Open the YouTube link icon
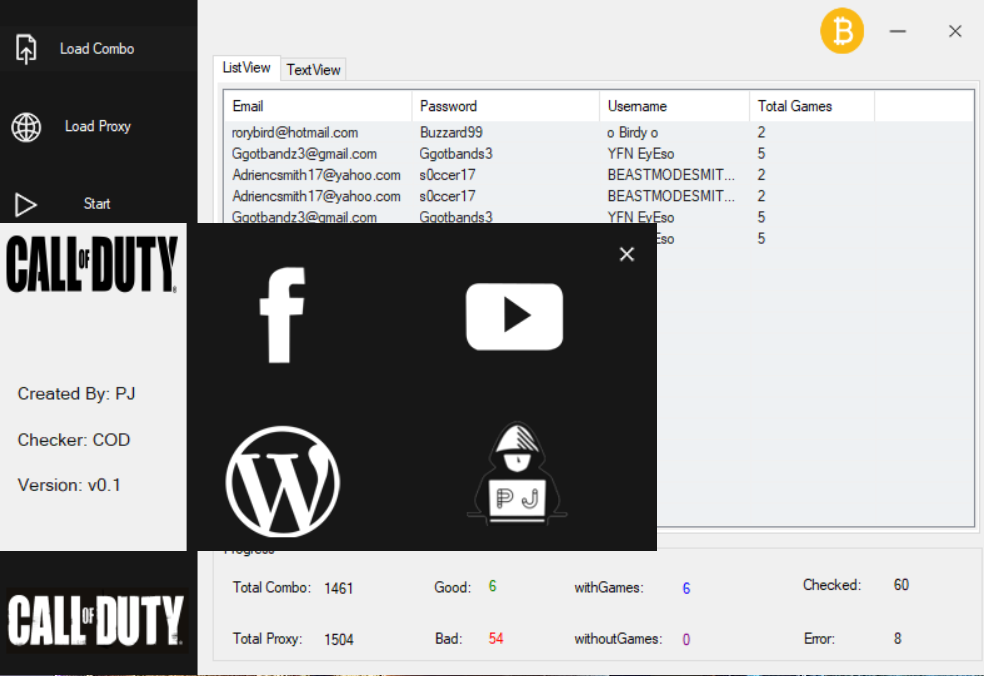Screen dimensions: 984x676 click(x=514, y=316)
